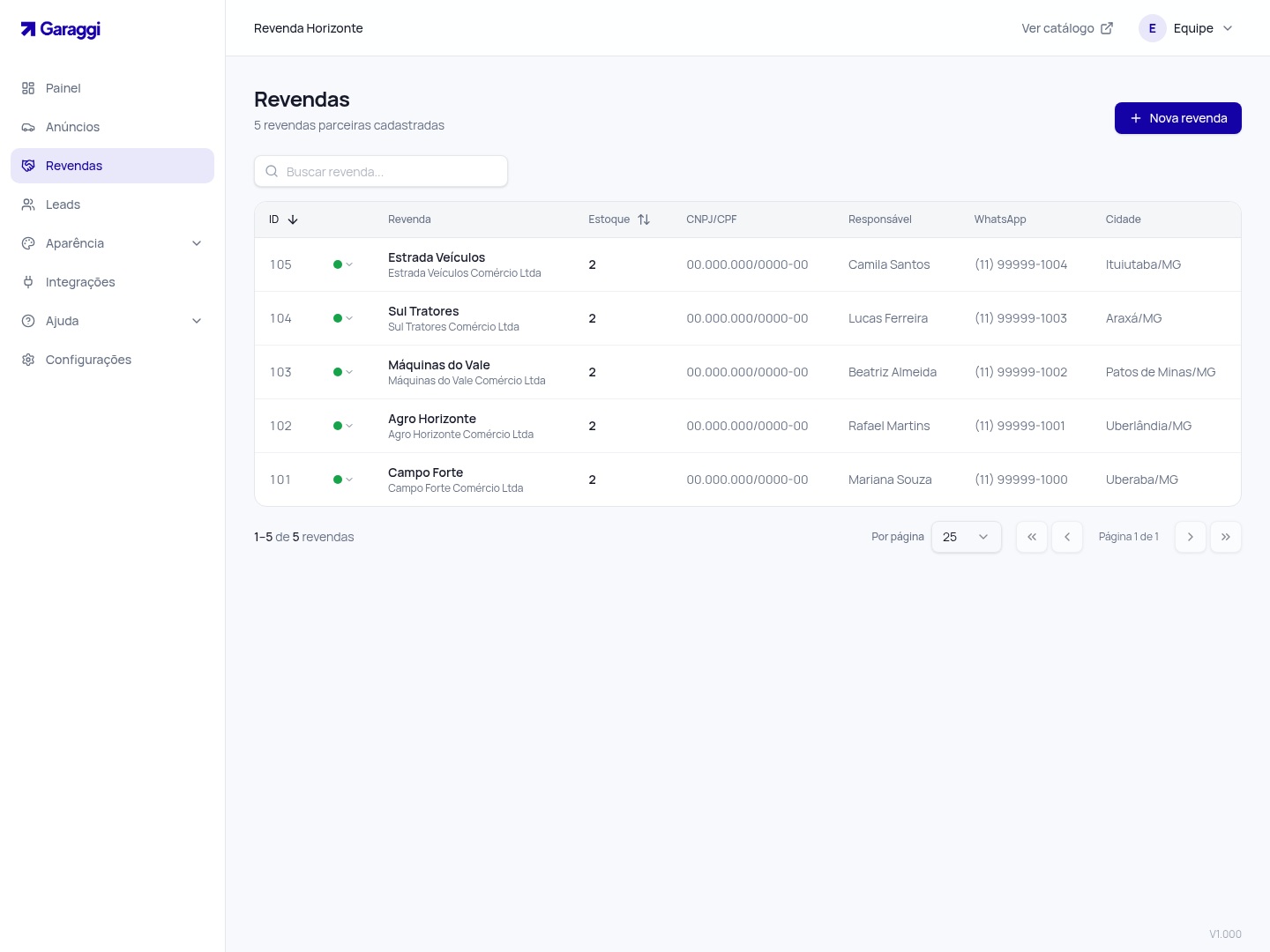
Task: Open Configurações in sidebar
Action: tap(112, 360)
